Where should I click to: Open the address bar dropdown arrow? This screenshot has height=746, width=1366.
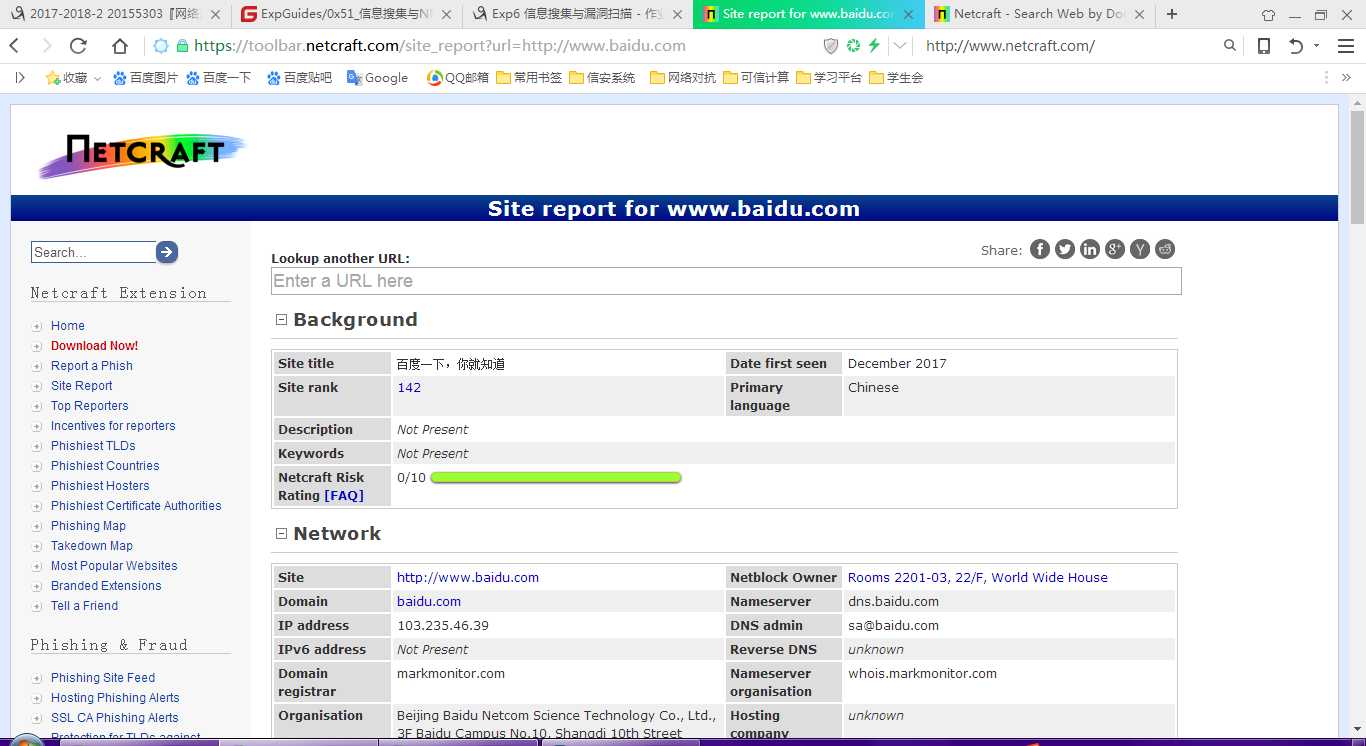click(900, 46)
